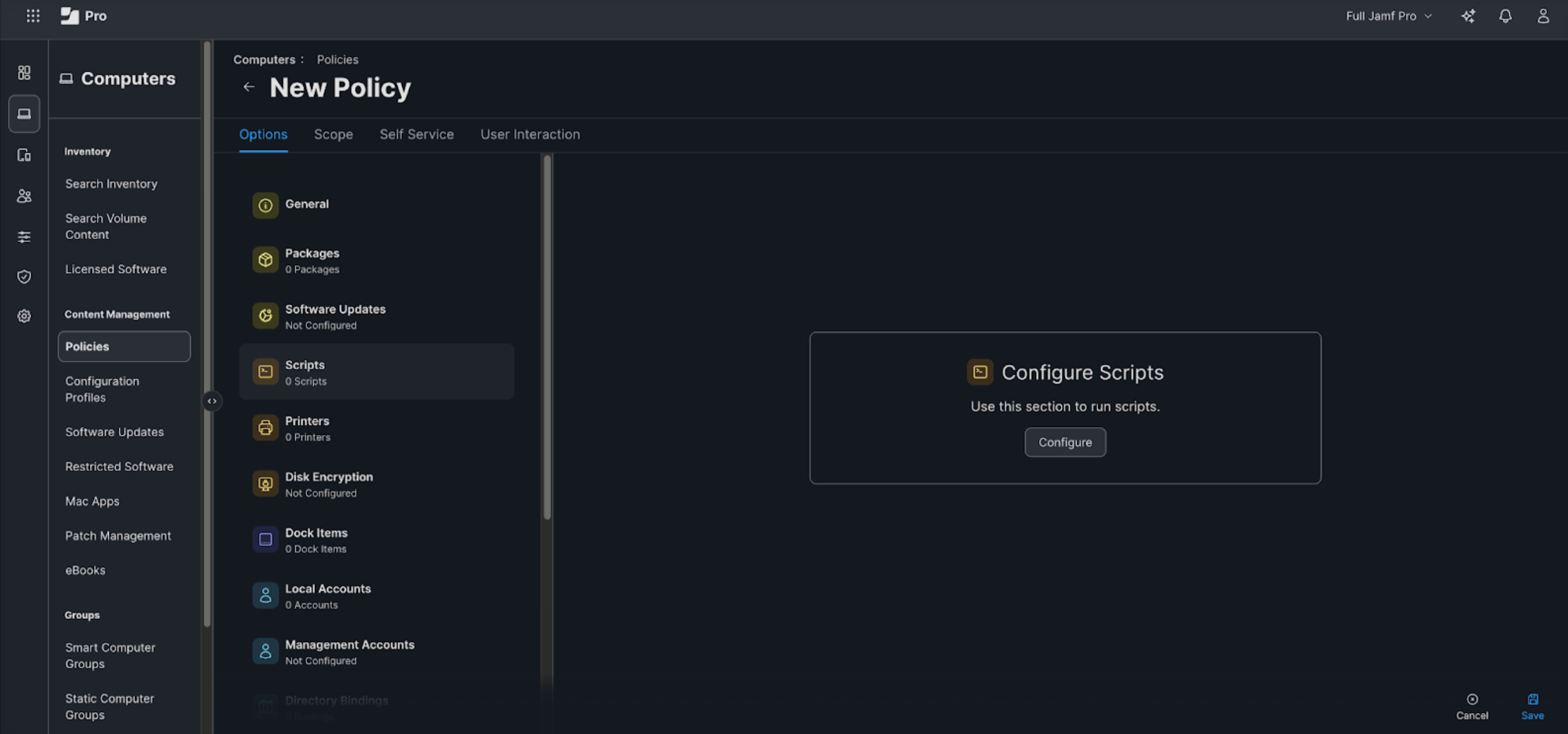Click the Policies breadcrumb link
The image size is (1568, 734).
point(337,59)
